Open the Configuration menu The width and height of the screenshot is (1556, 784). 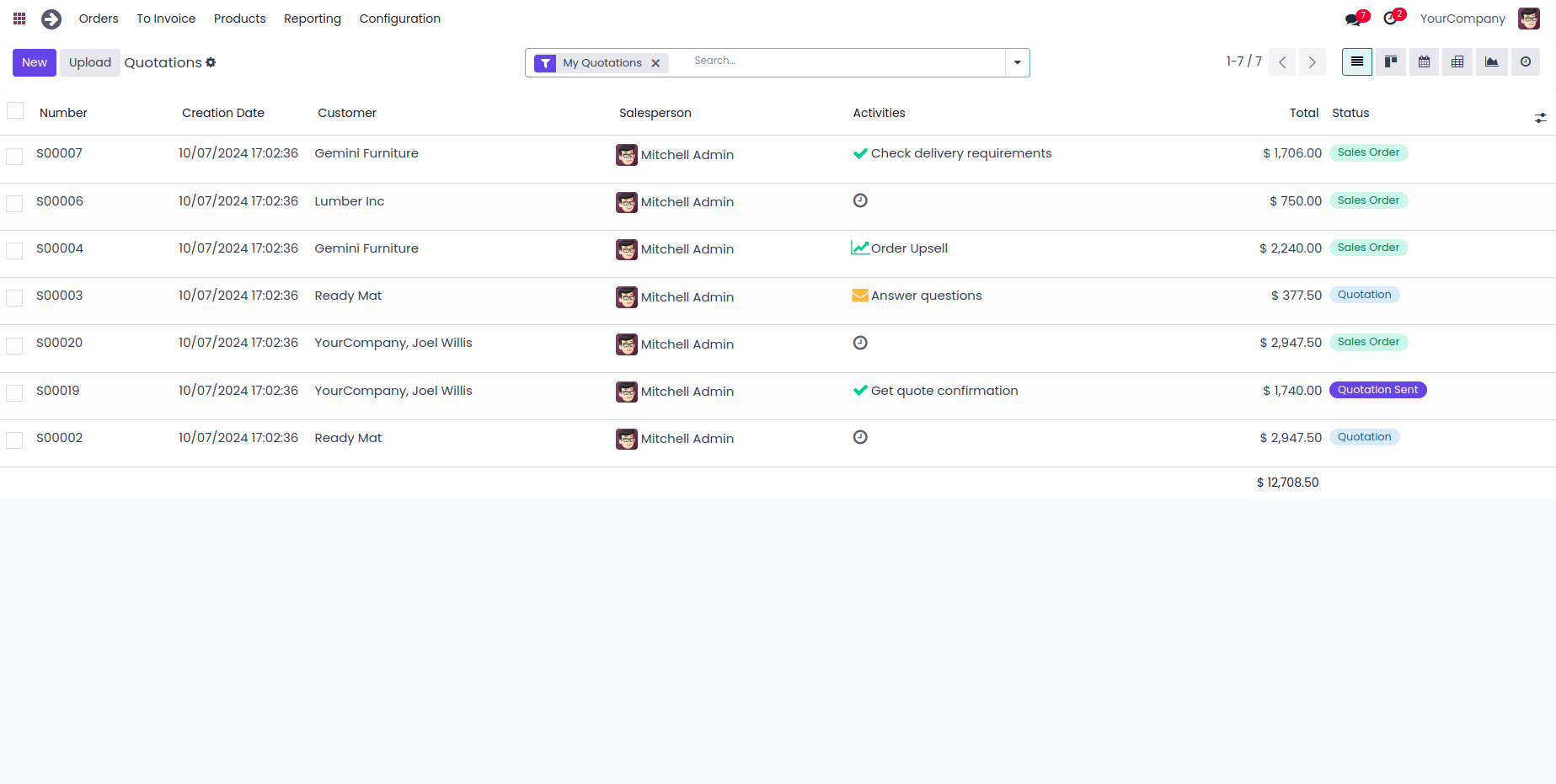tap(400, 19)
